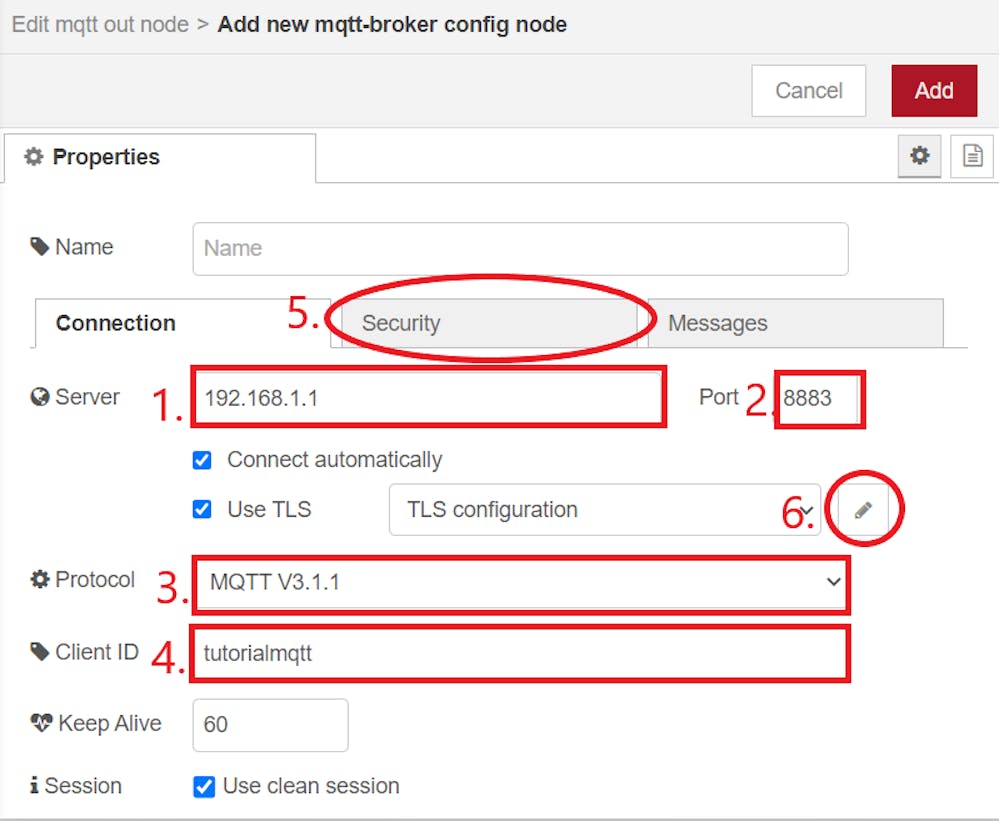Viewport: 999px width, 821px height.
Task: Click the pencil icon to edit TLS configuration
Action: click(863, 510)
